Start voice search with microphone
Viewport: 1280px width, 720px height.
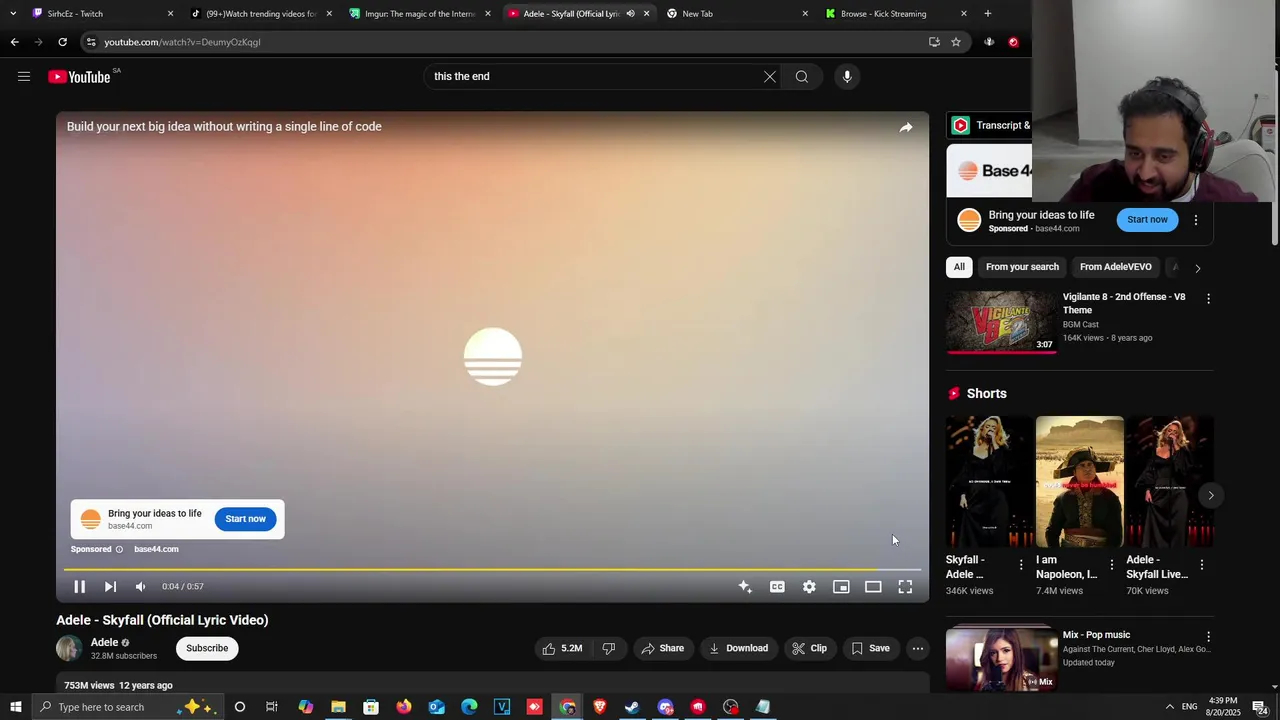coord(847,76)
